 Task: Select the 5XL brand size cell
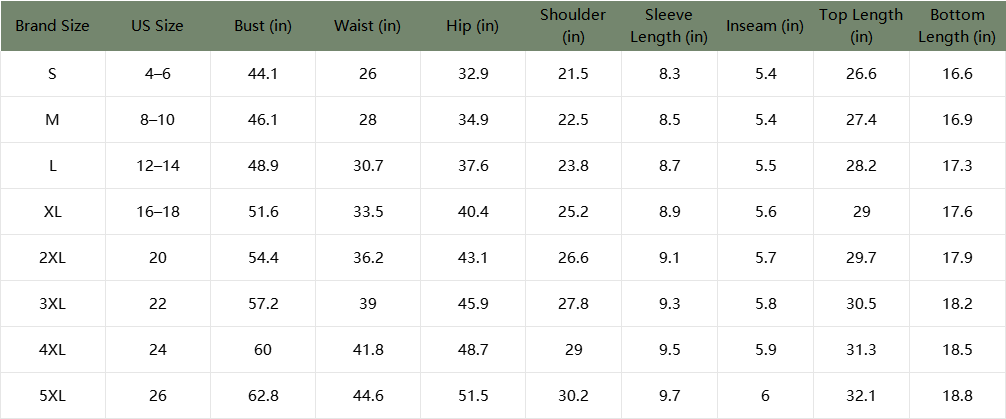(x=52, y=396)
